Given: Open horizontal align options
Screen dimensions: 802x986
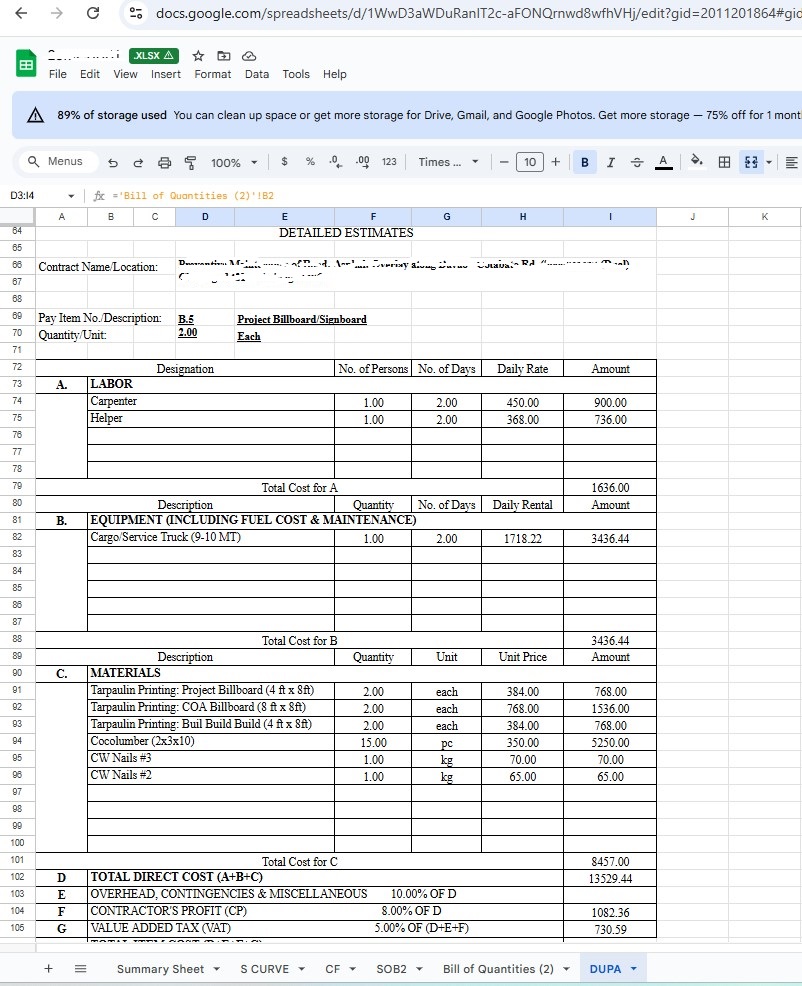Looking at the screenshot, I should click(x=792, y=162).
